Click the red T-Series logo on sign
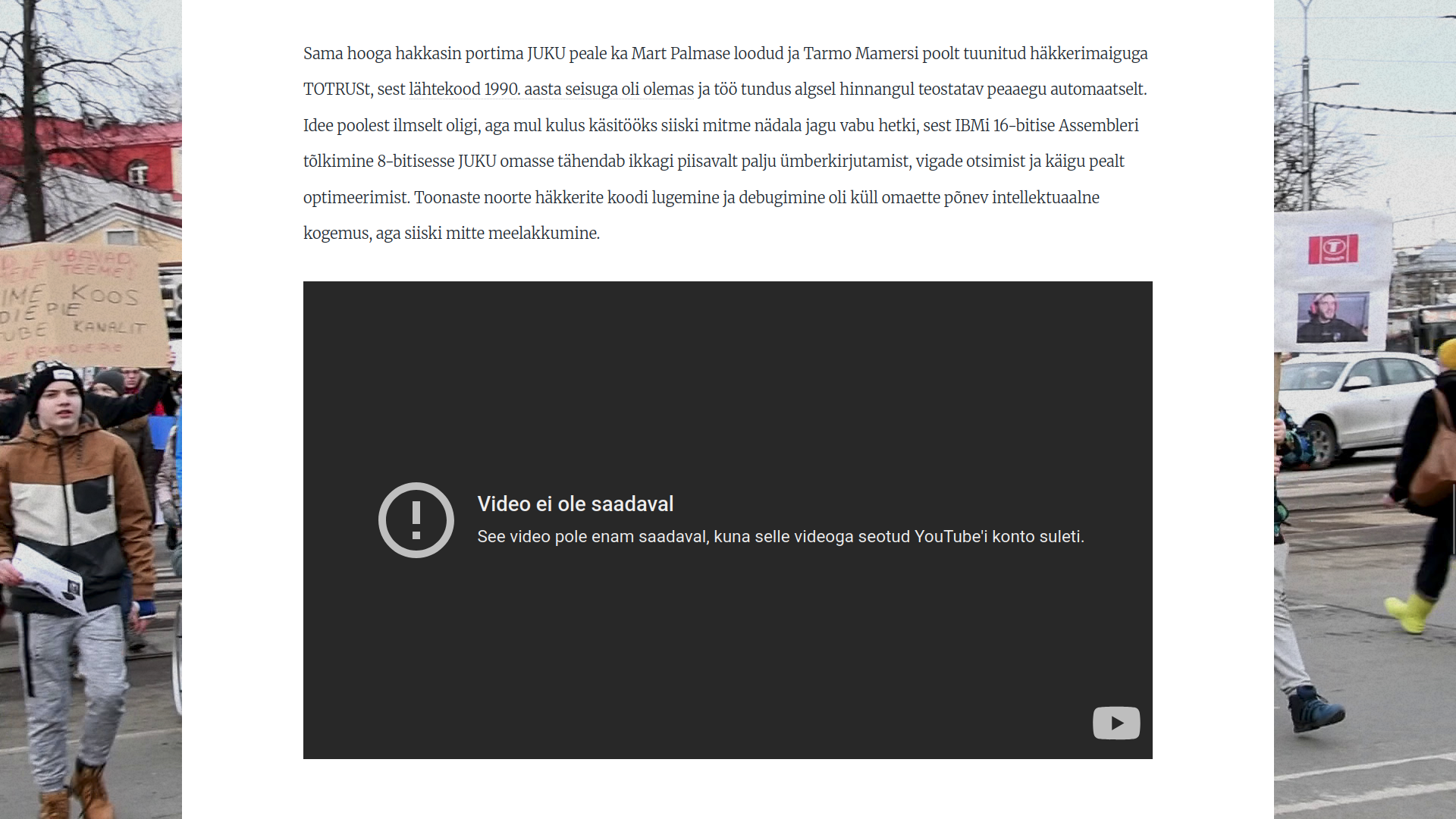This screenshot has width=1456, height=819. point(1332,248)
